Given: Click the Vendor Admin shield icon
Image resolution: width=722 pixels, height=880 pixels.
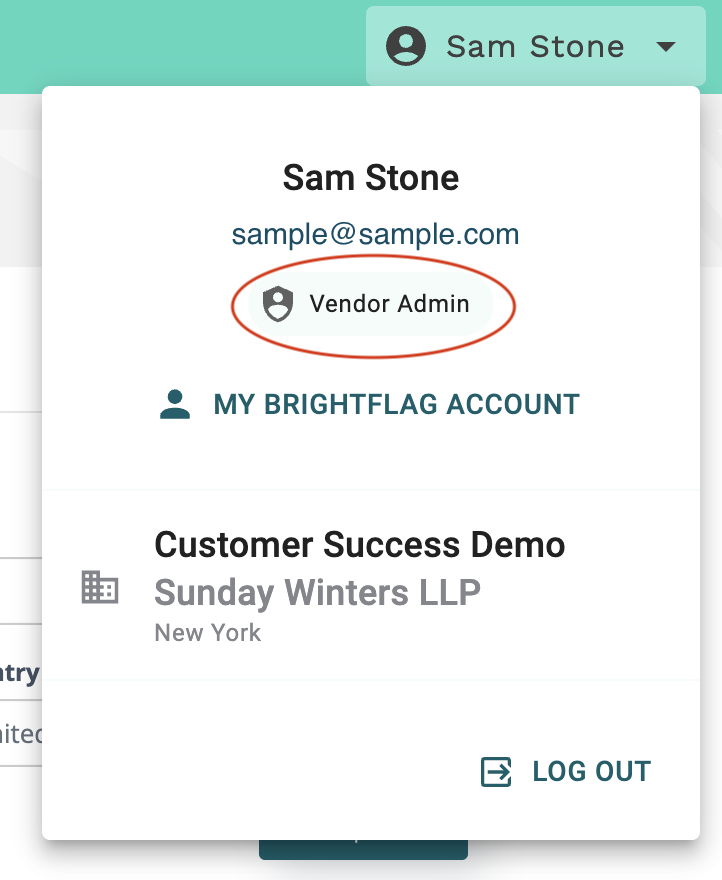Looking at the screenshot, I should click(278, 304).
